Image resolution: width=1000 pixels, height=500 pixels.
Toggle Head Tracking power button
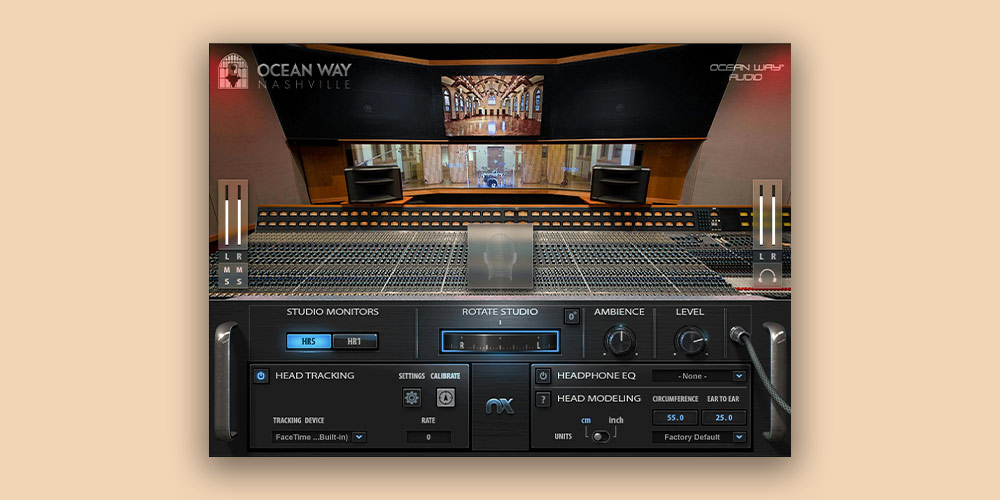tap(261, 376)
